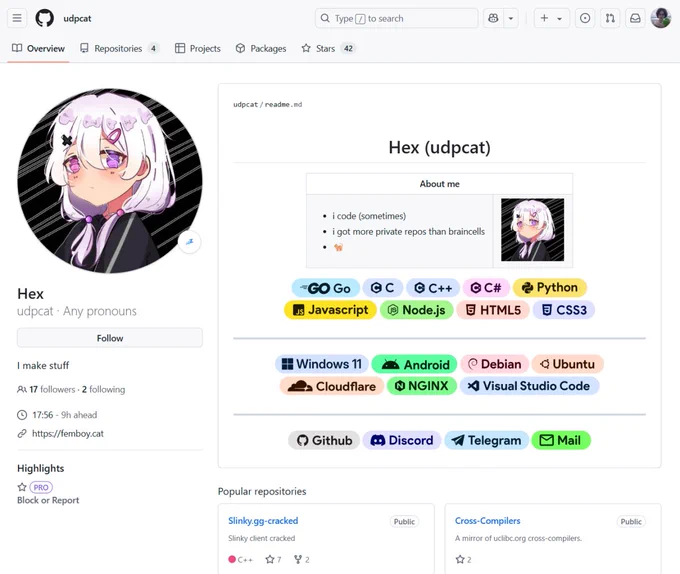This screenshot has height=574, width=680.
Task: Click the Ubuntu badge
Action: (568, 364)
